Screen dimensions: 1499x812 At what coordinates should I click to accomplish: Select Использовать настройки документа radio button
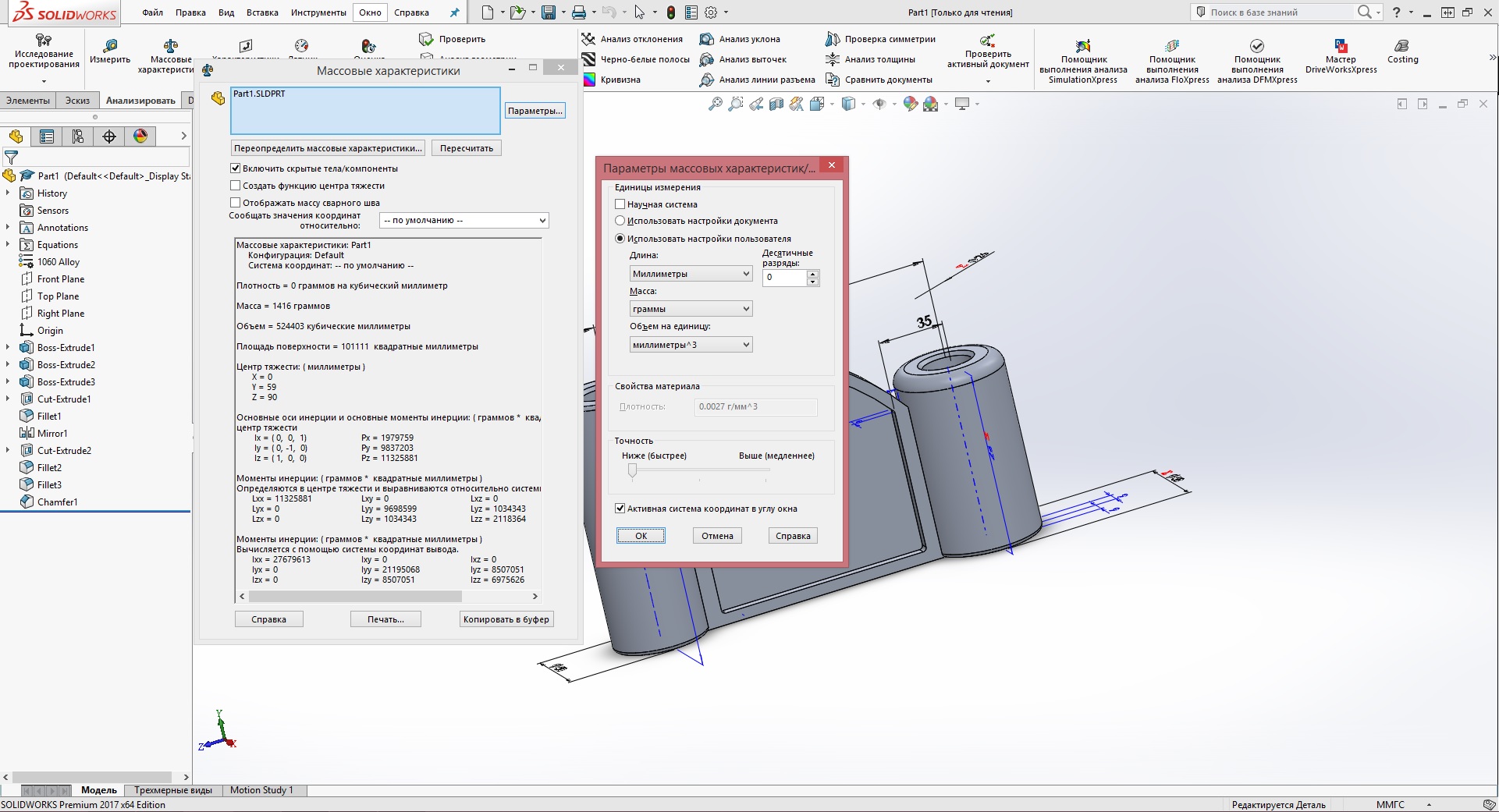coord(620,221)
